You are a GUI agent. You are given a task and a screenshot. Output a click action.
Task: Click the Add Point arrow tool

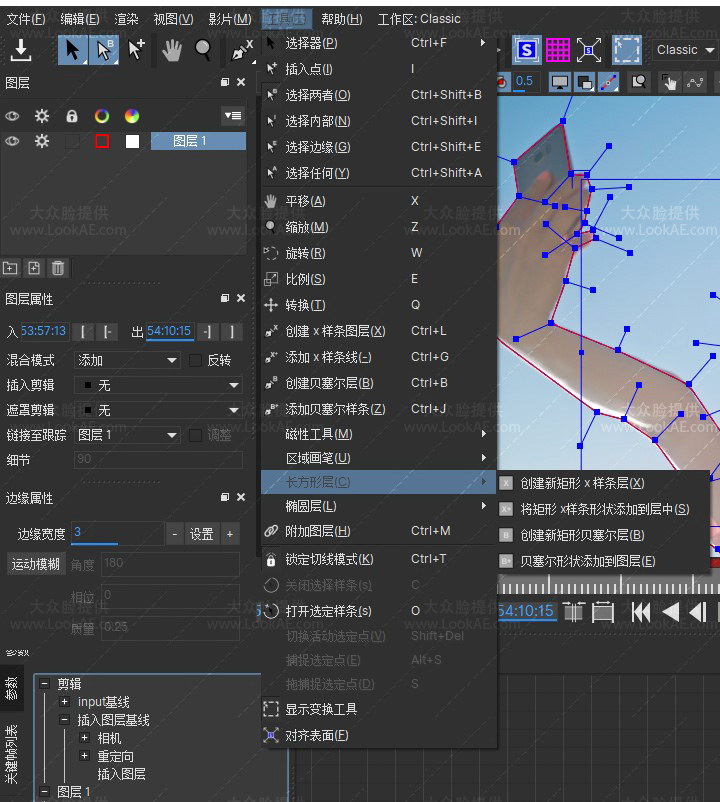click(x=136, y=50)
